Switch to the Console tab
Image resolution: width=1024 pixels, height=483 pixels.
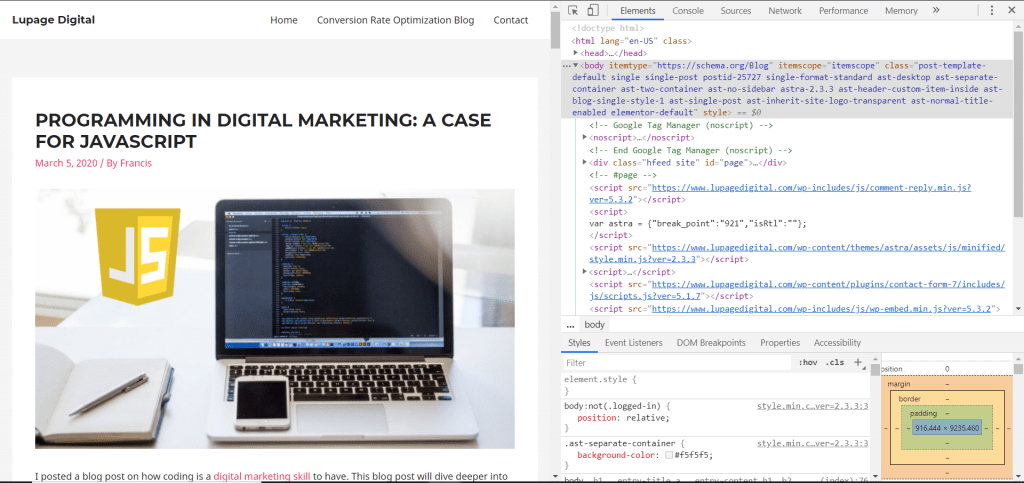(x=688, y=10)
